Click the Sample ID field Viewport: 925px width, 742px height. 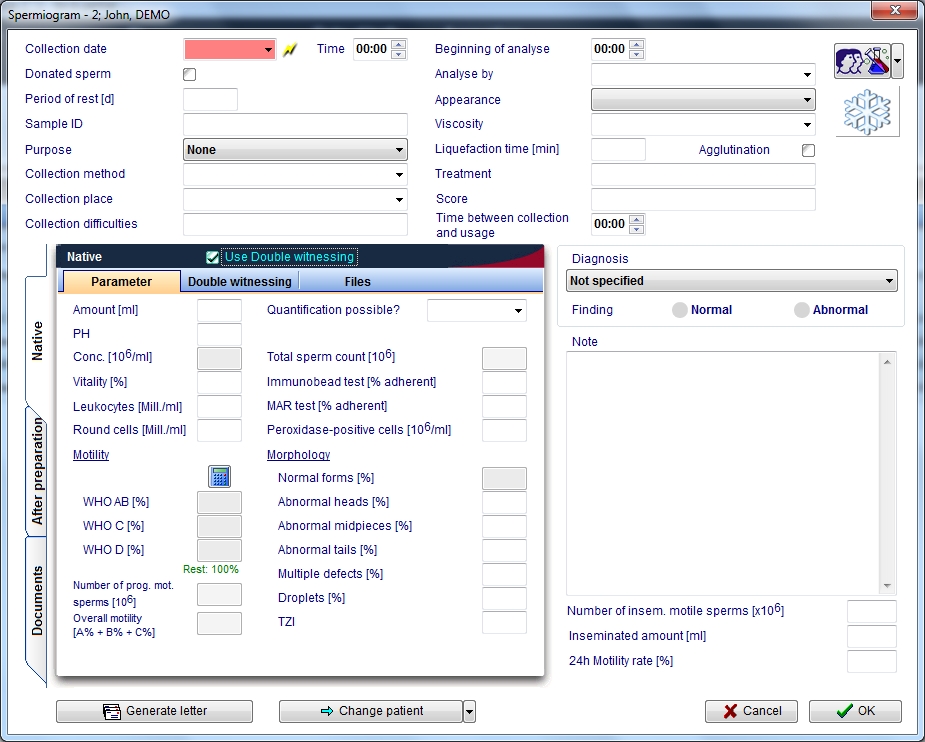click(296, 124)
